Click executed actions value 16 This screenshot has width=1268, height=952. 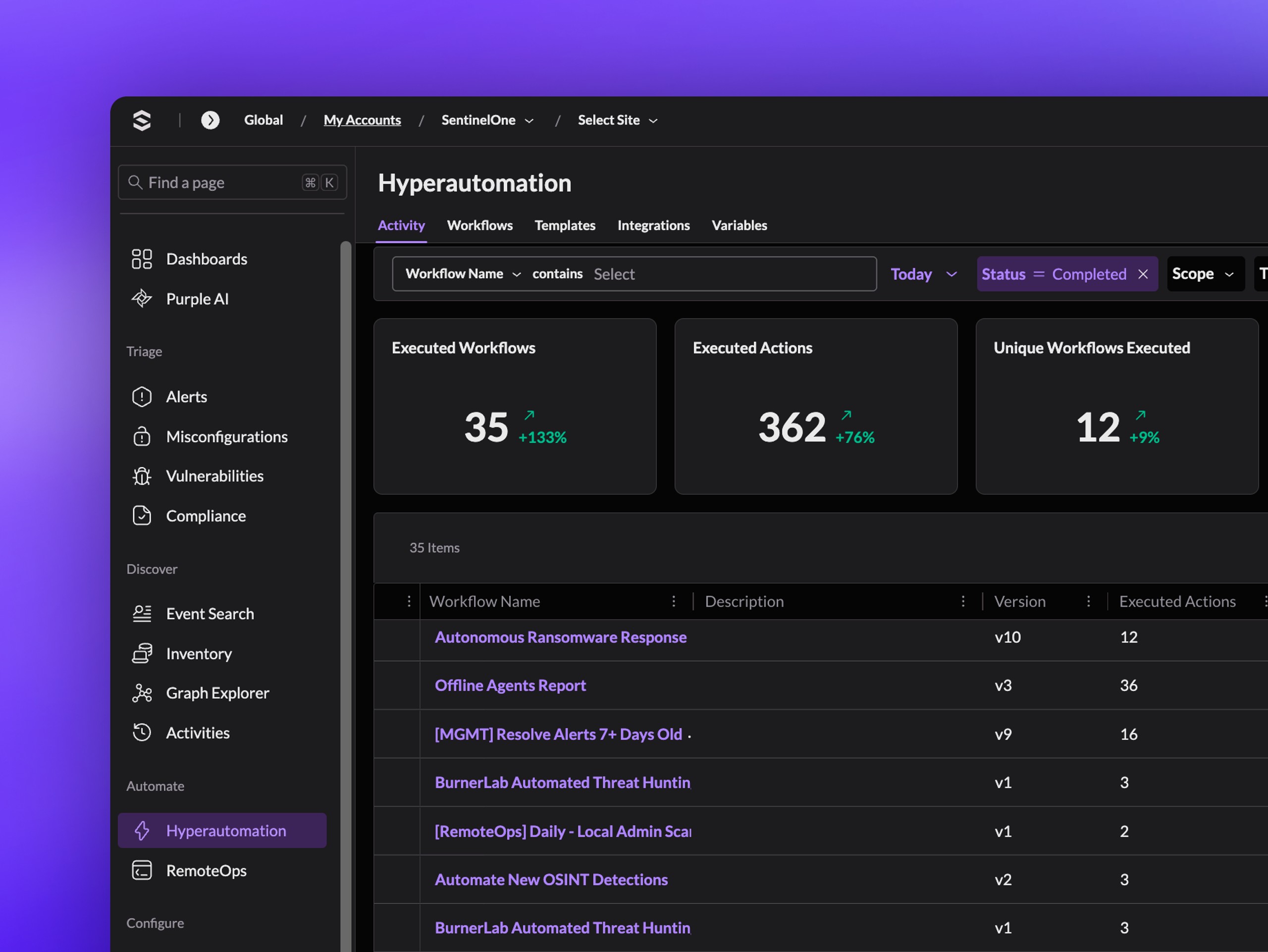(x=1129, y=734)
